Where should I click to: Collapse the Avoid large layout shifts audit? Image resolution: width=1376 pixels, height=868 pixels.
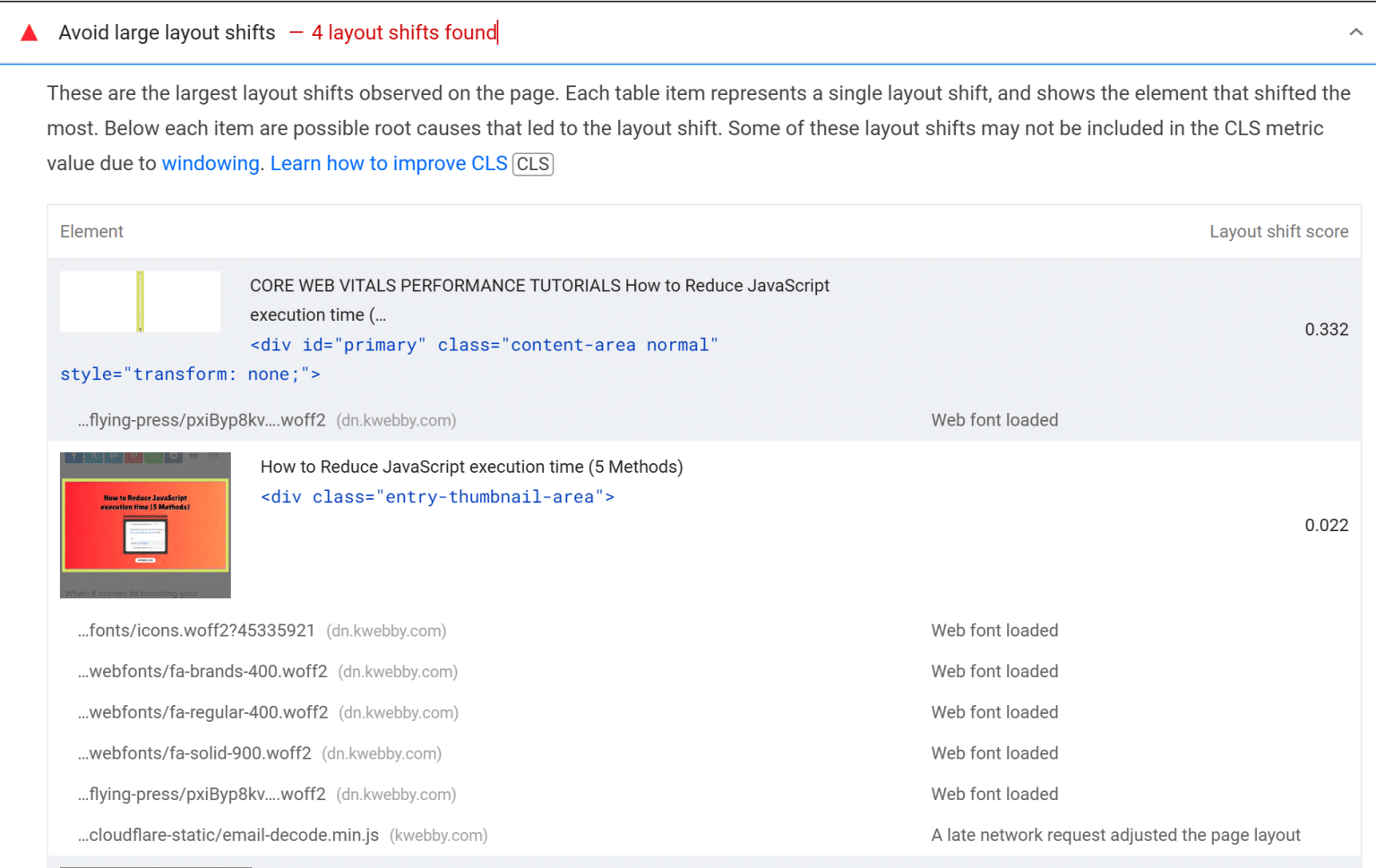click(1355, 32)
